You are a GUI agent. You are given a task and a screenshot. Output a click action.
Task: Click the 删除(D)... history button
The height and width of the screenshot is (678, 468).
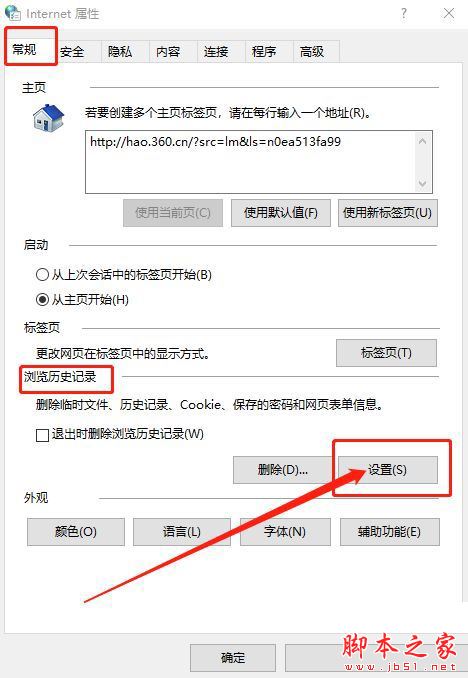[282, 470]
